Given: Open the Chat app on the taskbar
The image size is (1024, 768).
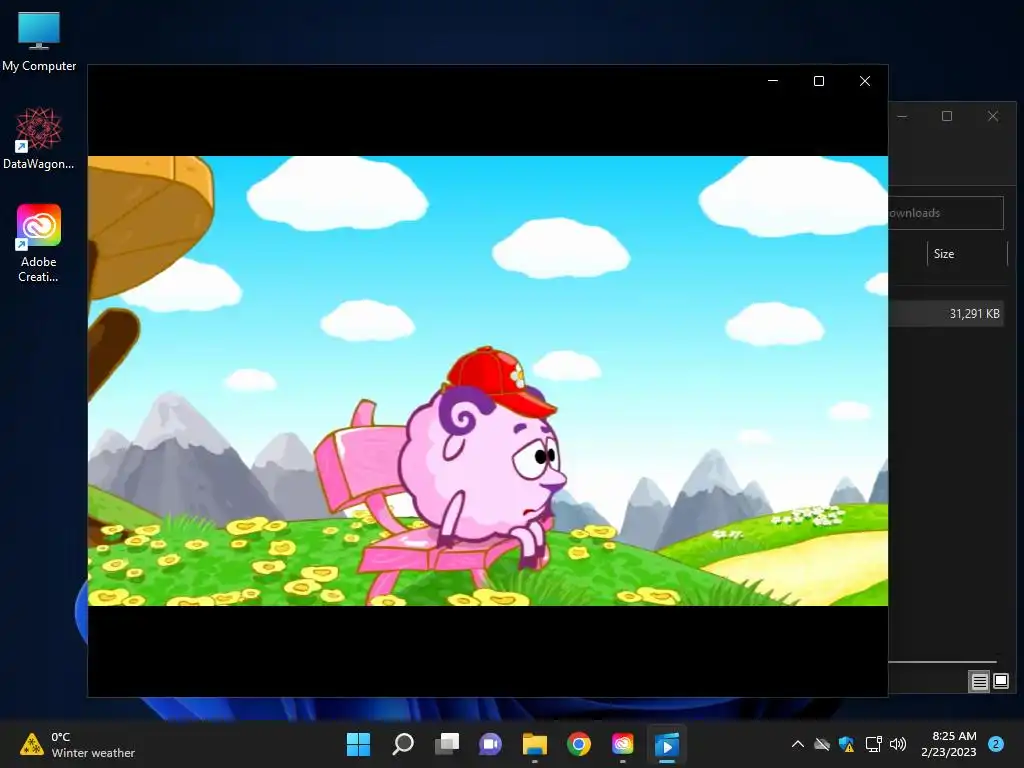Looking at the screenshot, I should click(x=490, y=744).
